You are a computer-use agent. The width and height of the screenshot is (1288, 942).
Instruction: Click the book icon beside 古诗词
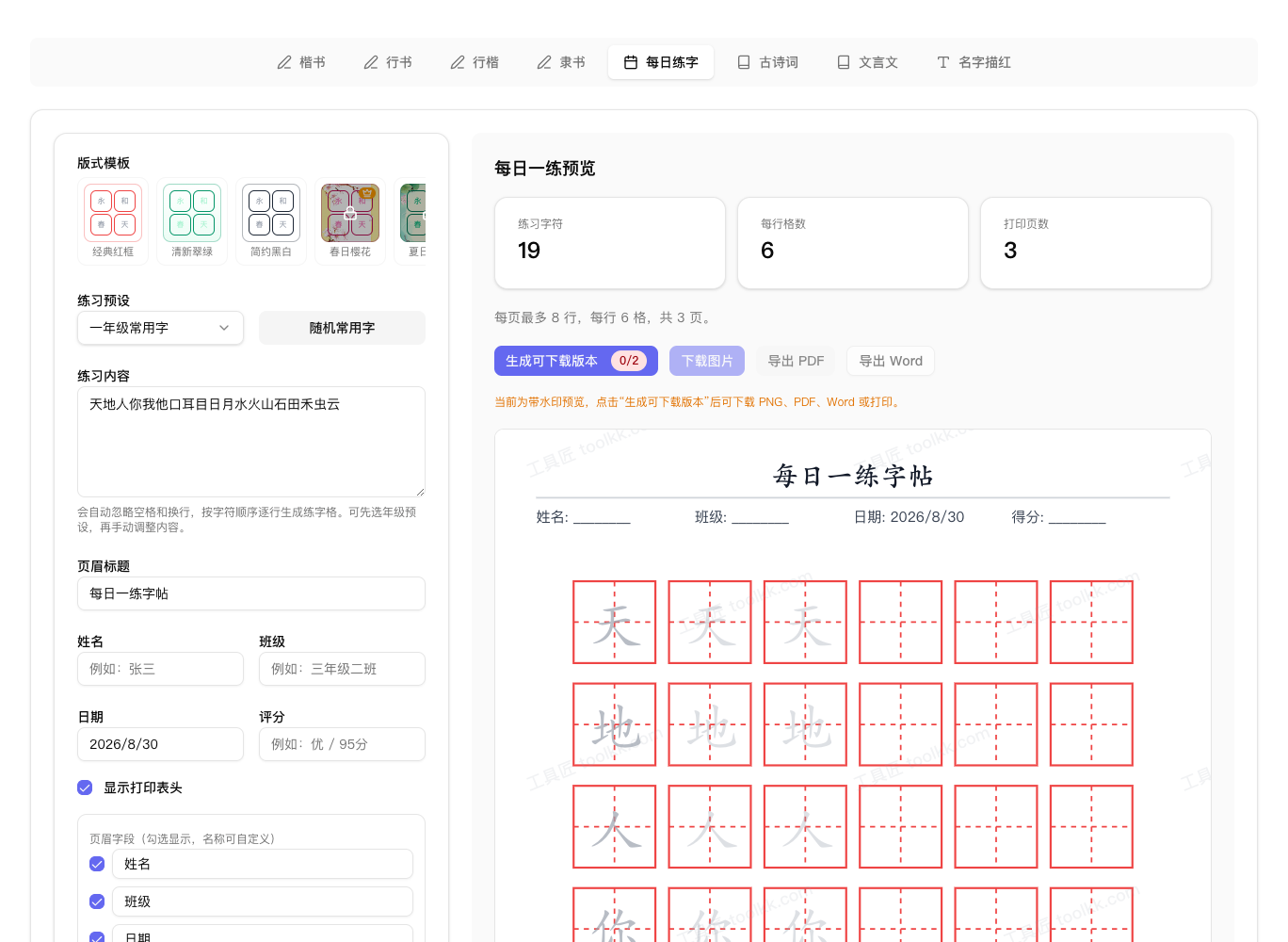tap(744, 62)
